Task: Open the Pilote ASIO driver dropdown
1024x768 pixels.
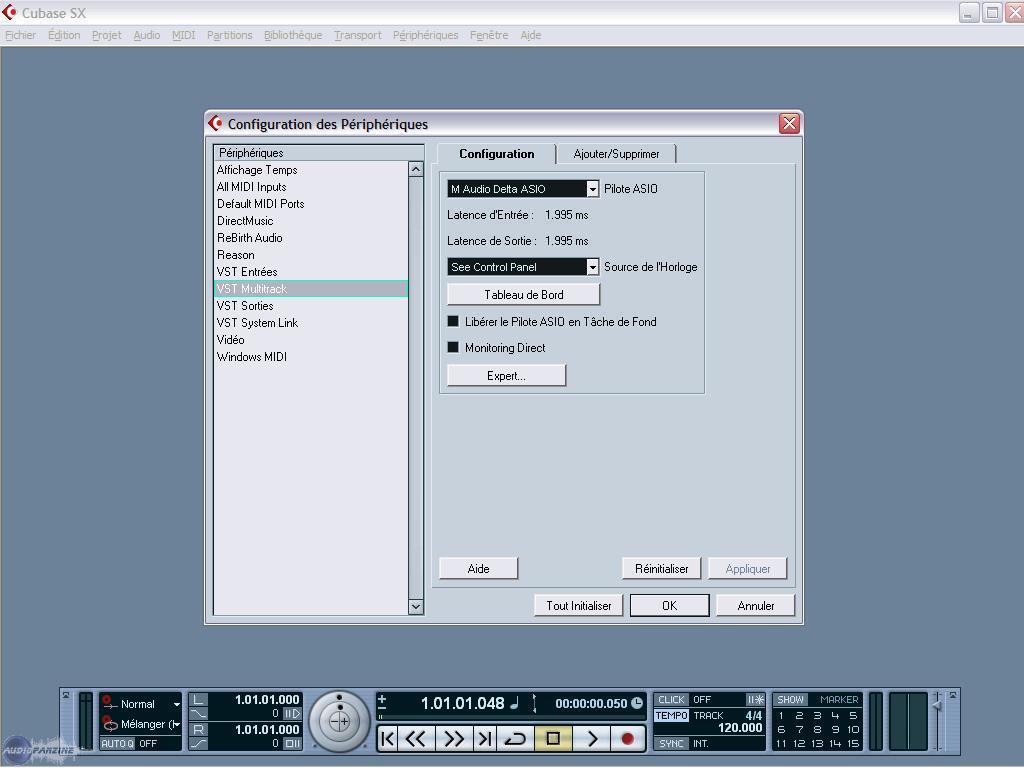Action: (x=592, y=189)
